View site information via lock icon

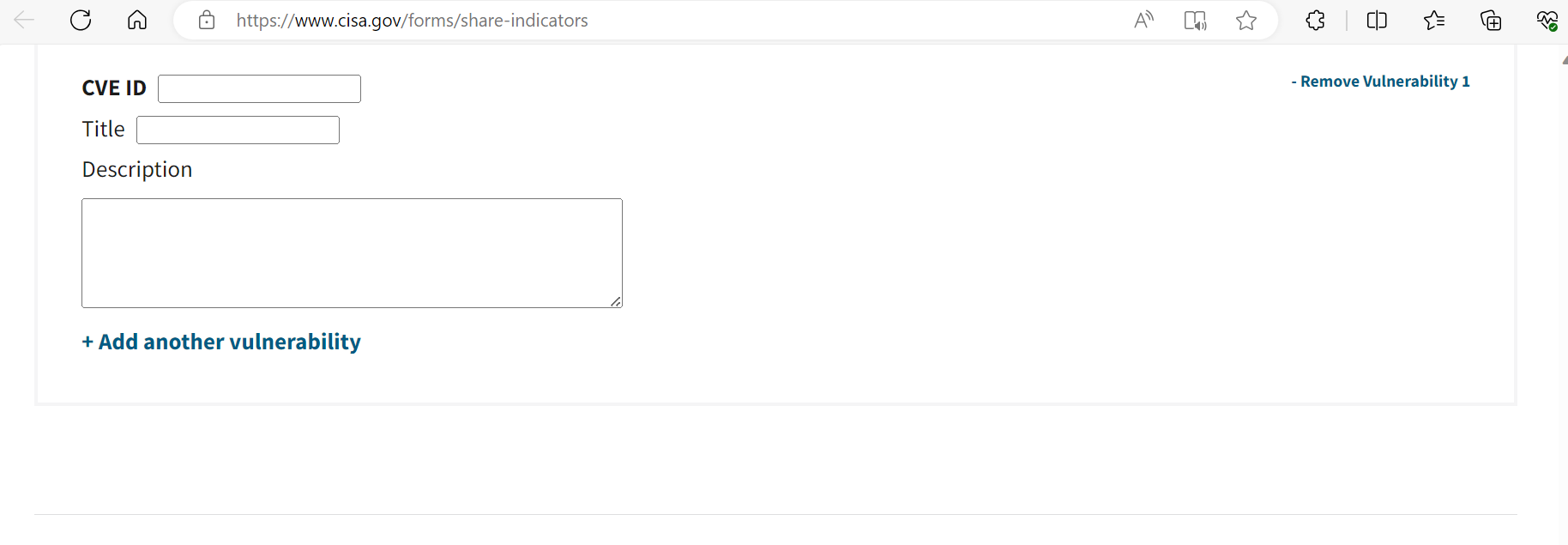207,21
